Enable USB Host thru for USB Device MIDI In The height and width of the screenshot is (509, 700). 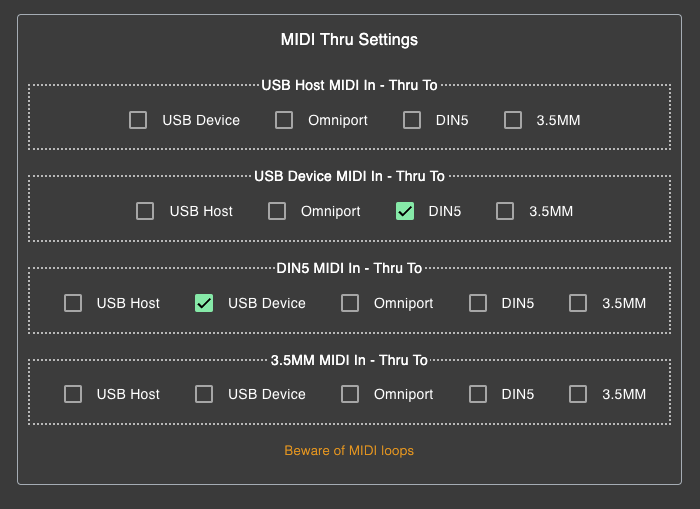pyautogui.click(x=145, y=211)
